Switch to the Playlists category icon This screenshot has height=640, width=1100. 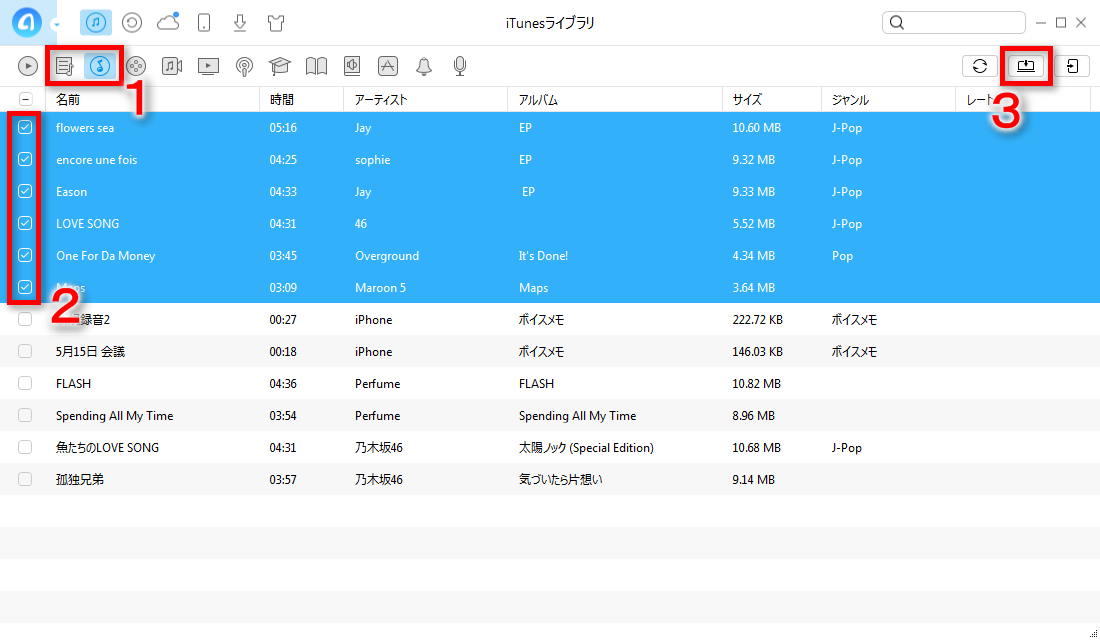pos(65,66)
